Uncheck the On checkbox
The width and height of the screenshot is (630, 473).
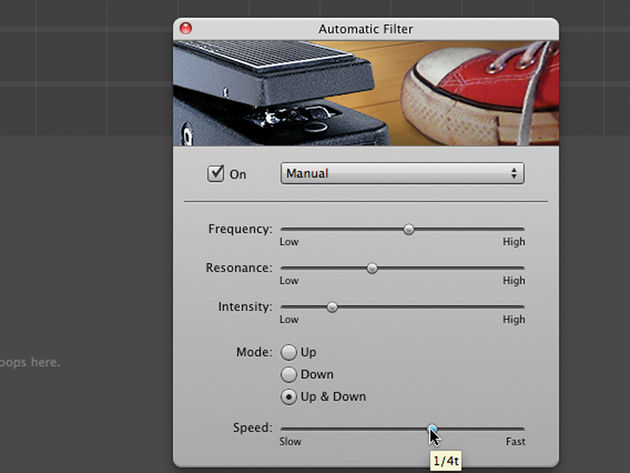[x=216, y=174]
